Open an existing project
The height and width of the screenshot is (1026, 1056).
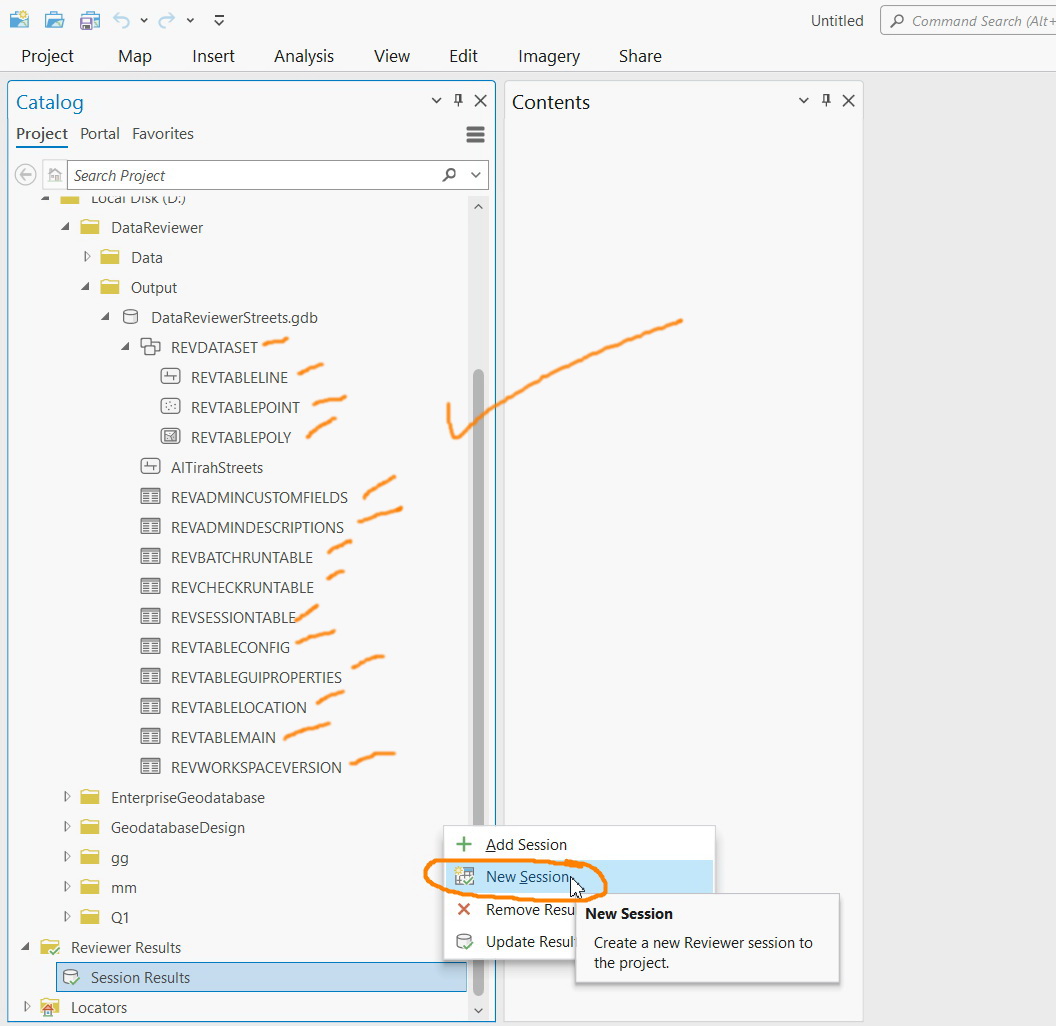[x=54, y=19]
